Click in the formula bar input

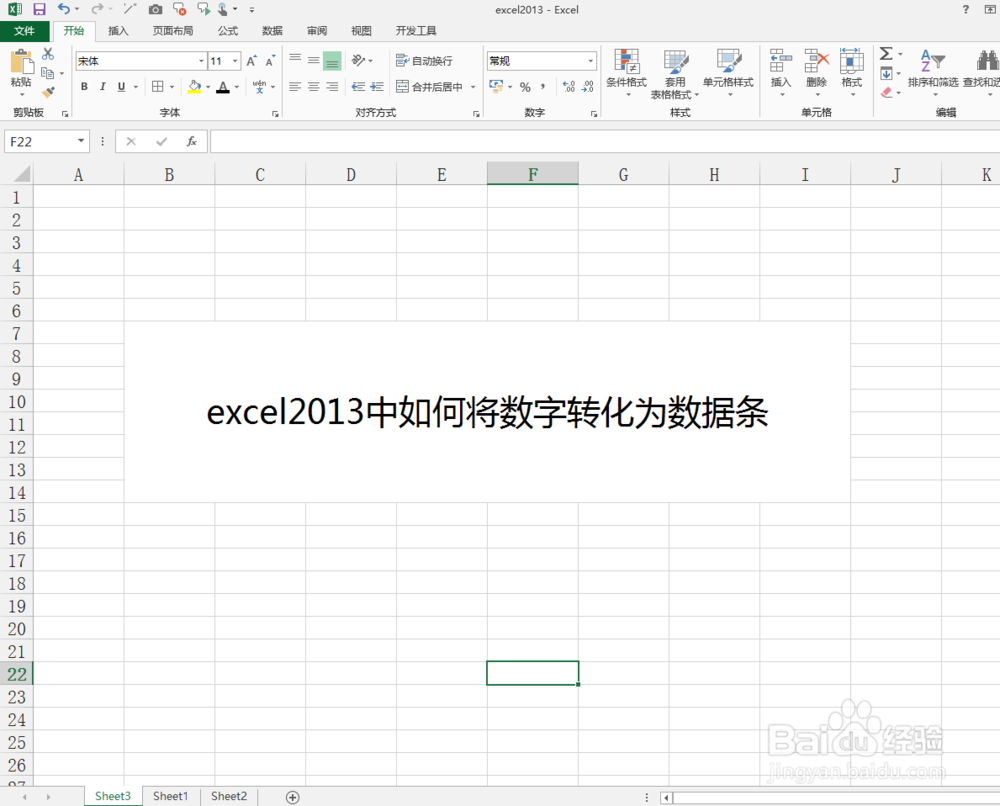pyautogui.click(x=605, y=141)
